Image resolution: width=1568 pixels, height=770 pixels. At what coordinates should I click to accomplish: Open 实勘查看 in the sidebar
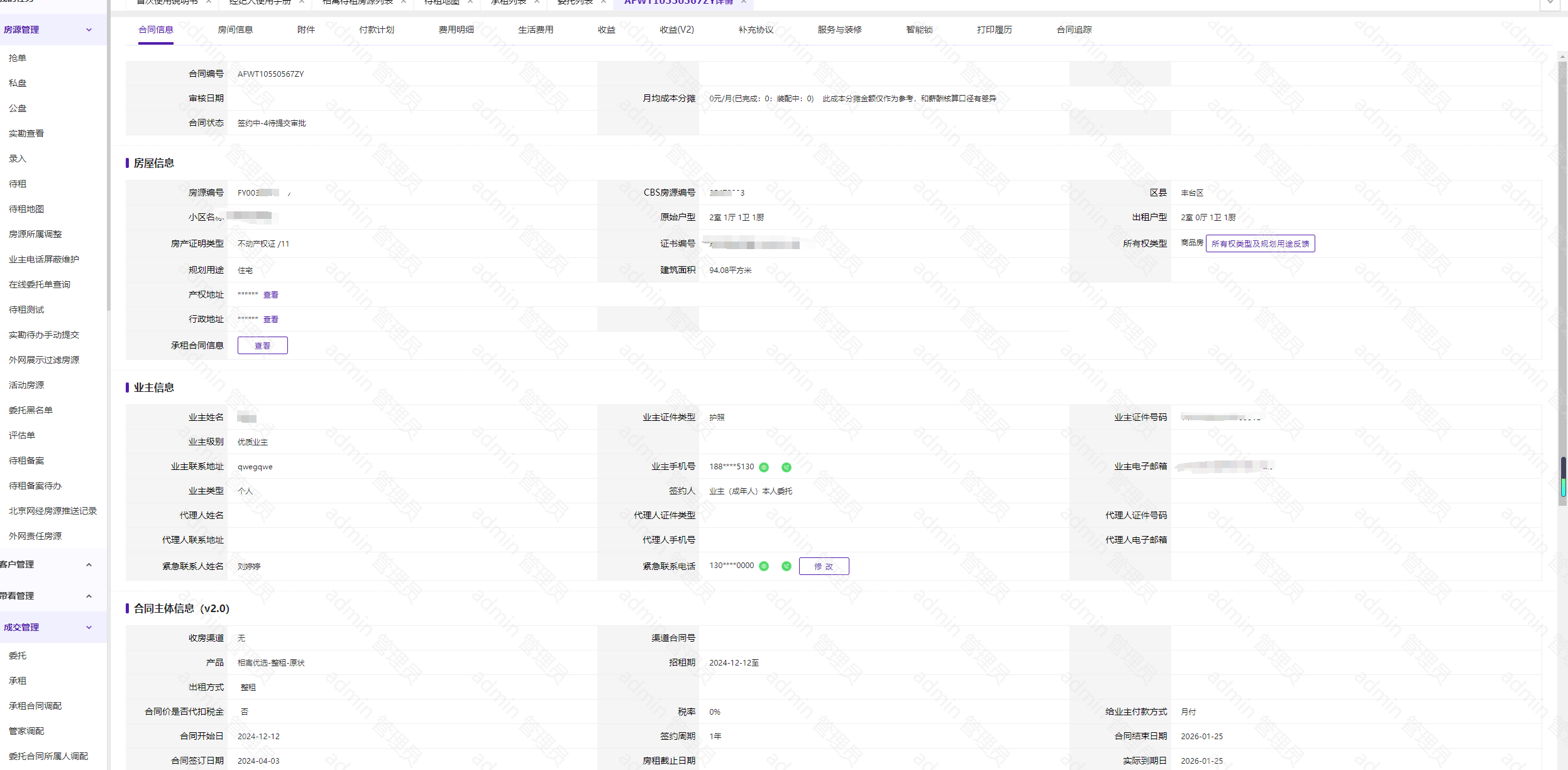(26, 133)
